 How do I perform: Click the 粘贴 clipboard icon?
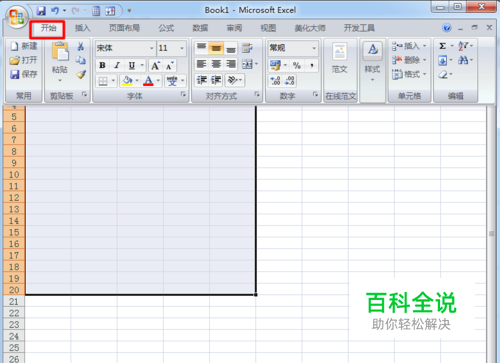pyautogui.click(x=60, y=52)
